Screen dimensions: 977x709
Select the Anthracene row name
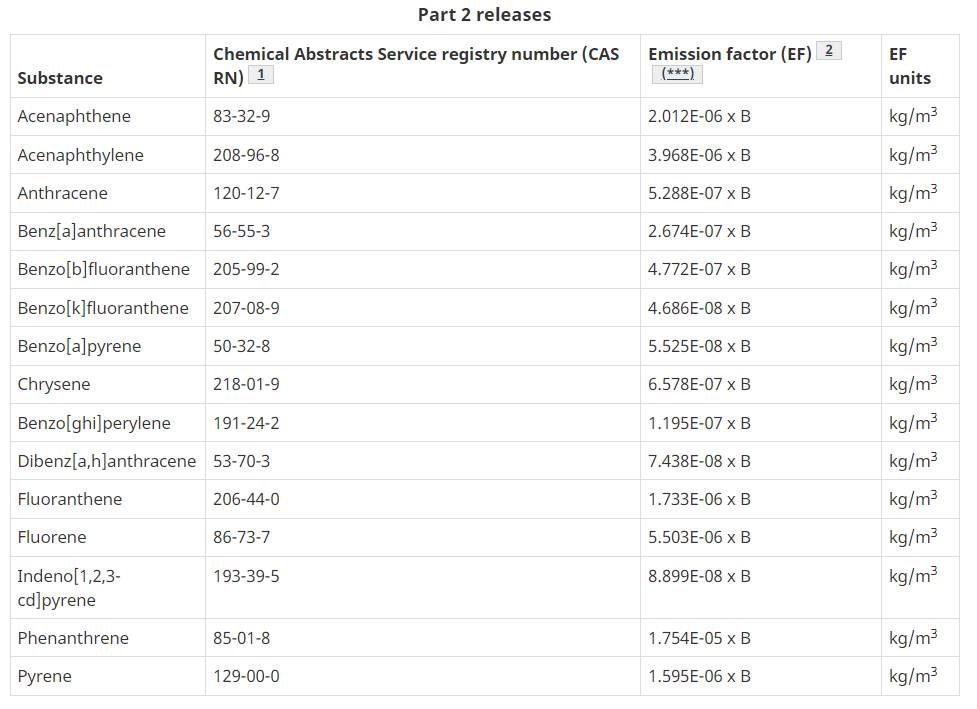pos(62,193)
